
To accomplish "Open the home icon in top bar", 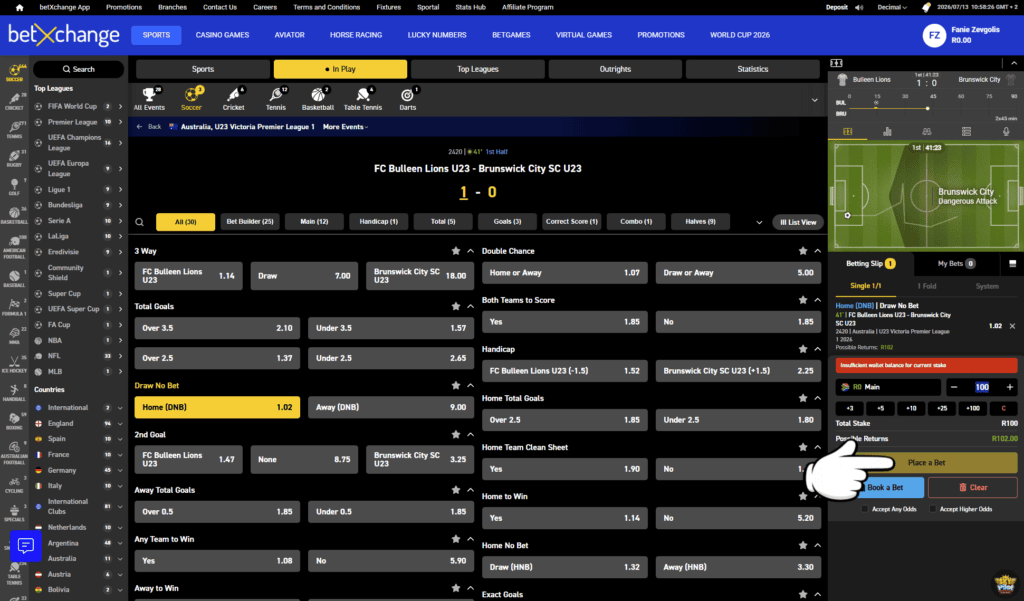I will [19, 8].
